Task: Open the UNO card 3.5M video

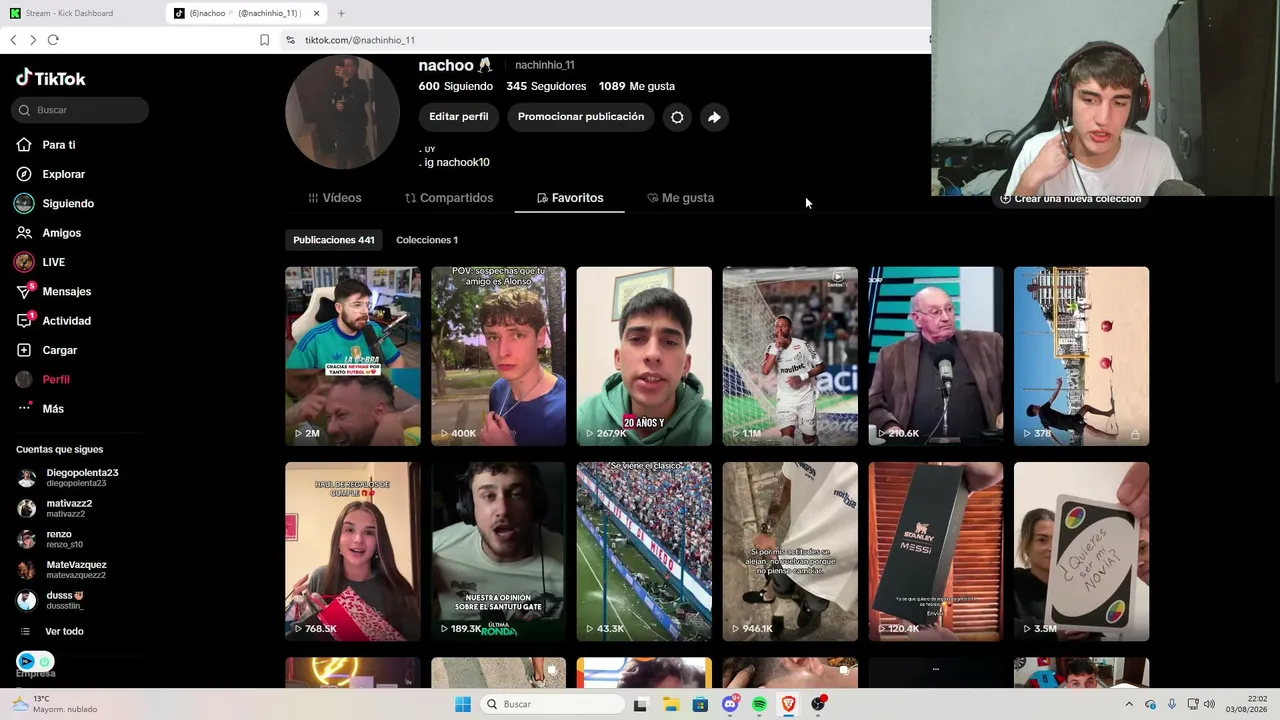Action: coord(1082,551)
